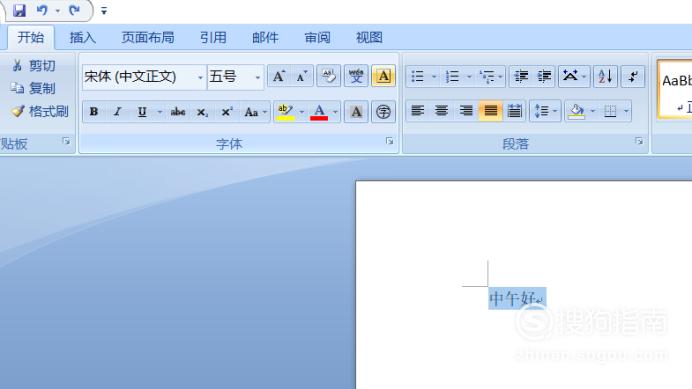Save the document with the floppy icon
The height and width of the screenshot is (389, 692).
[19, 10]
